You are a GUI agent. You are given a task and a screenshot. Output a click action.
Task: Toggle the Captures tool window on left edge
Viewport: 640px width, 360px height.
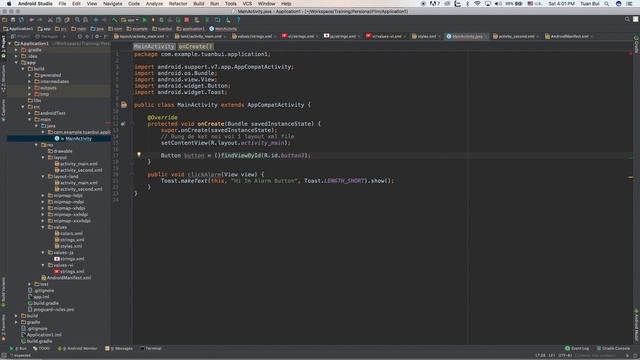pyautogui.click(x=3, y=110)
